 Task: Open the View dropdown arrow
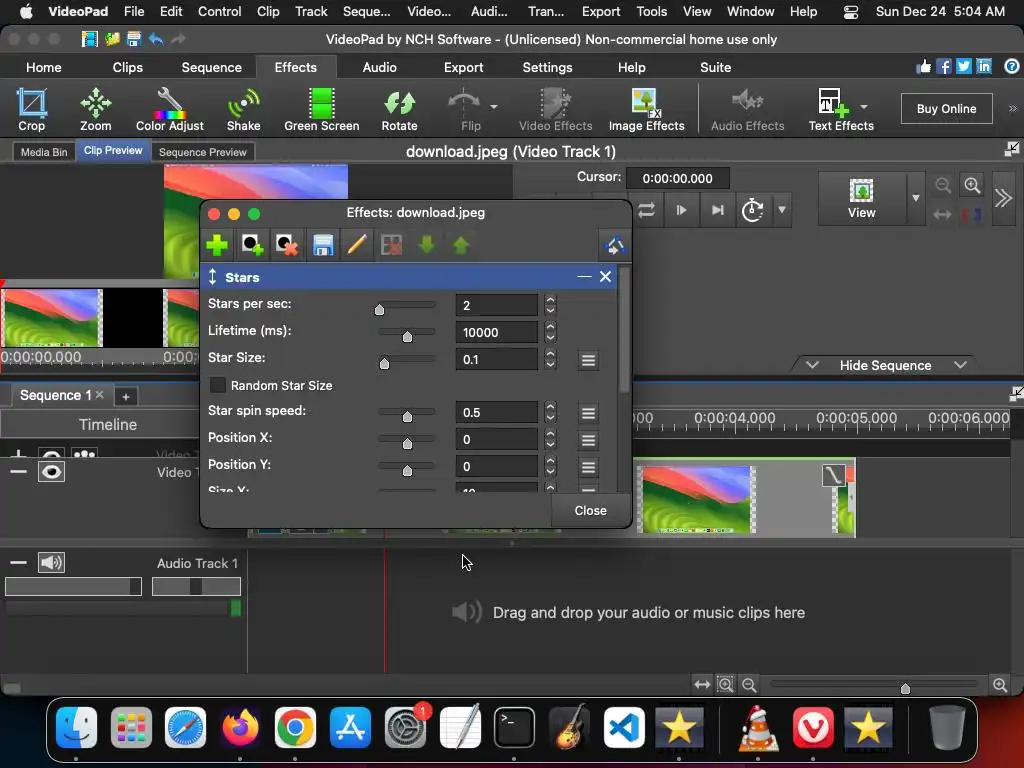point(916,198)
